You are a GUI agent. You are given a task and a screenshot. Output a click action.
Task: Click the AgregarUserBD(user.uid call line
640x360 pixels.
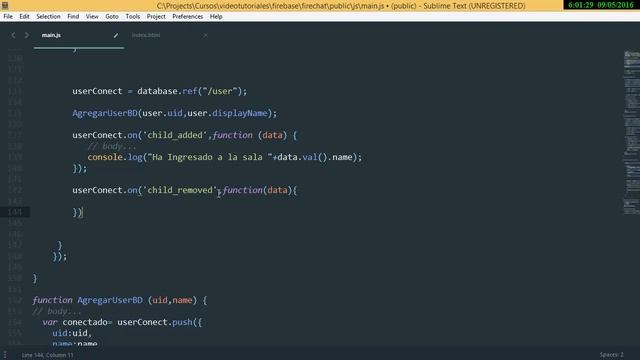coord(175,113)
